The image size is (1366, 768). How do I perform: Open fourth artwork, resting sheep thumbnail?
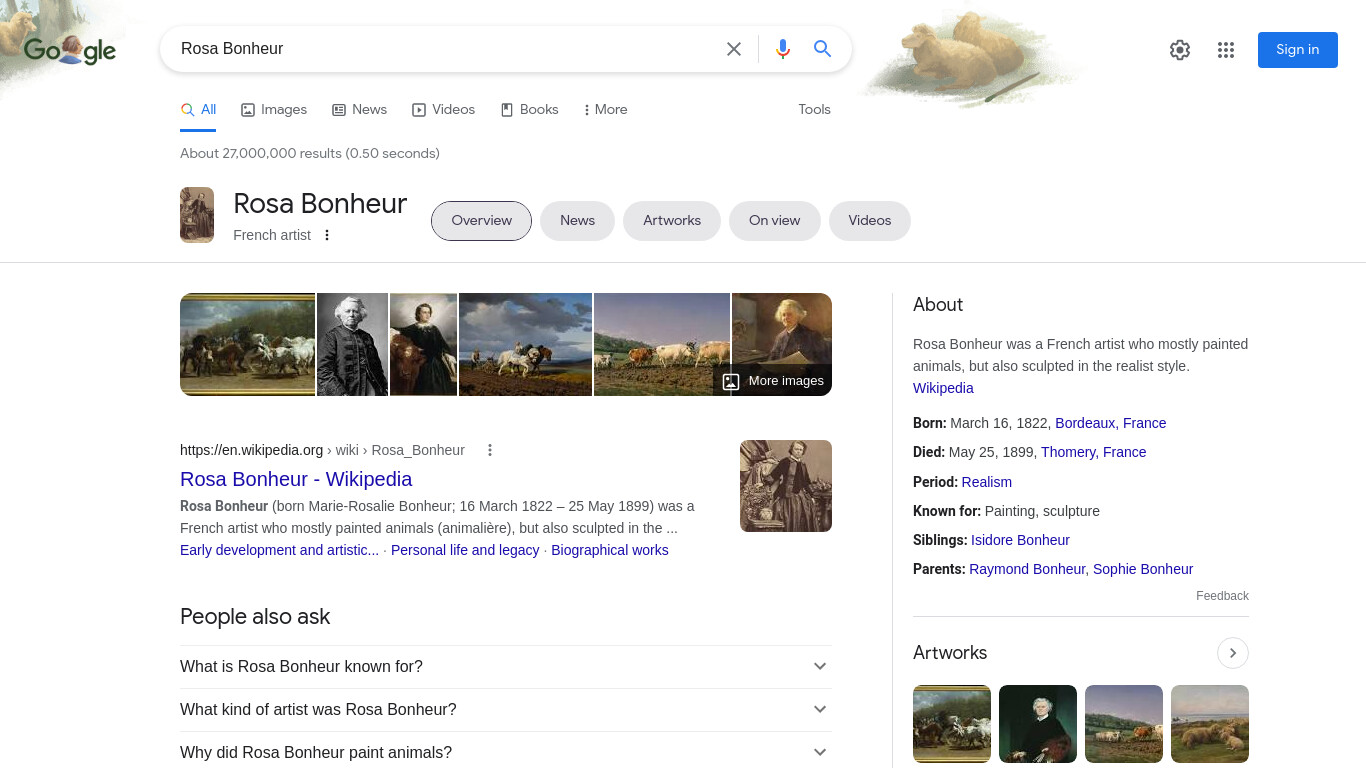(x=1210, y=724)
